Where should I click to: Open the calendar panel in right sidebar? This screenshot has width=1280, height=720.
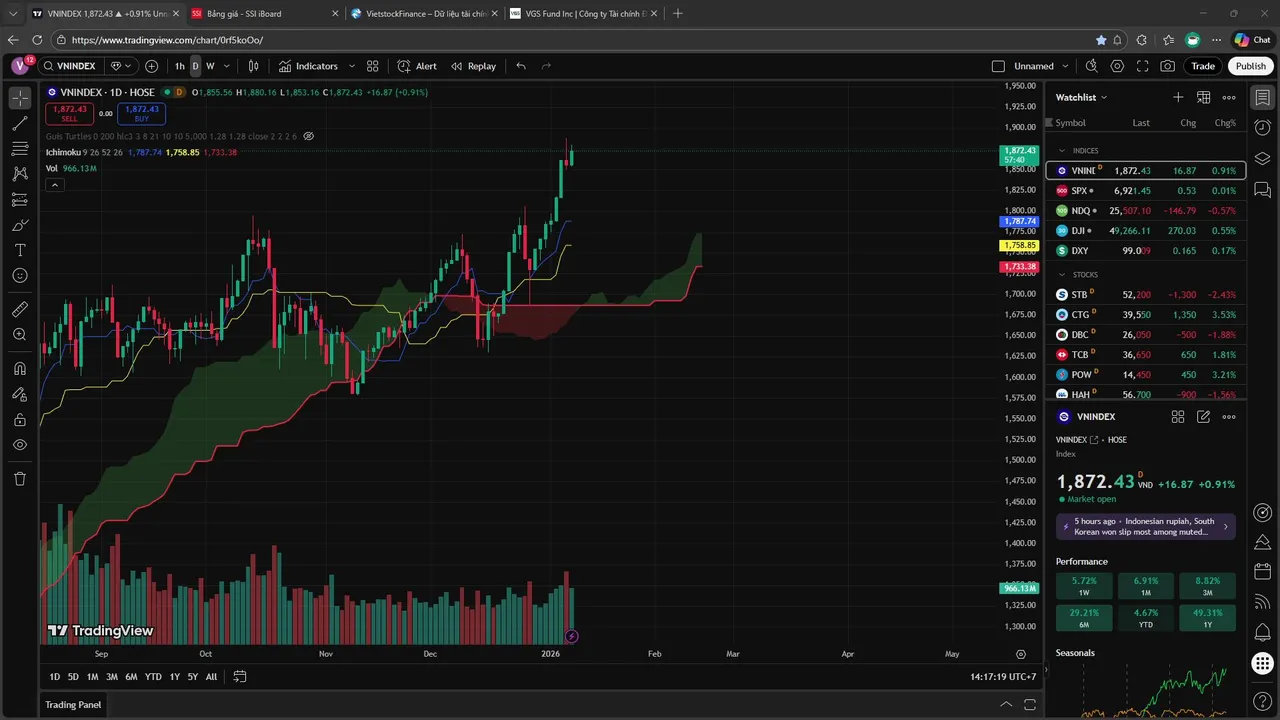tap(1263, 571)
